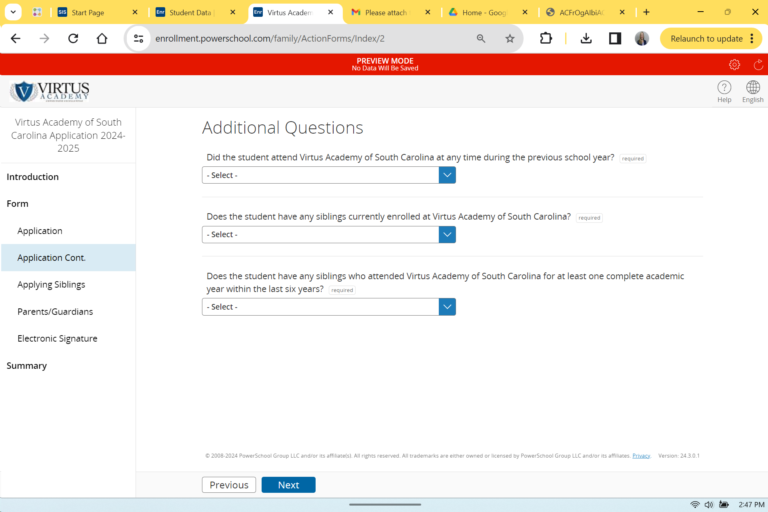Click the Next button
Viewport: 768px width, 512px height.
[288, 485]
